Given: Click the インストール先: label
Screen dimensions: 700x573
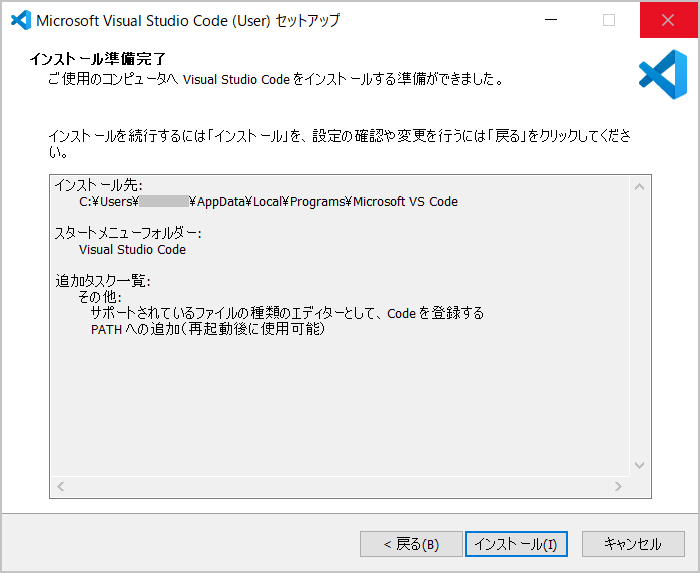Looking at the screenshot, I should click(x=99, y=185).
